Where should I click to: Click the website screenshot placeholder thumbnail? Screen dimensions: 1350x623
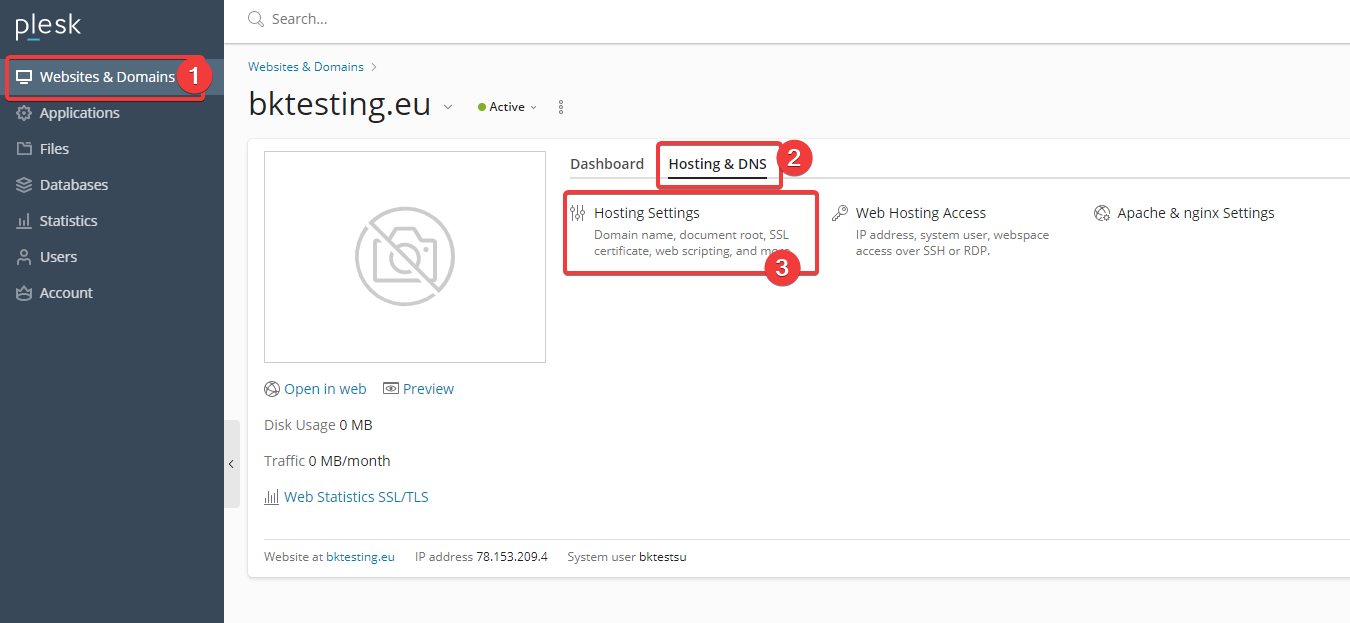[404, 257]
